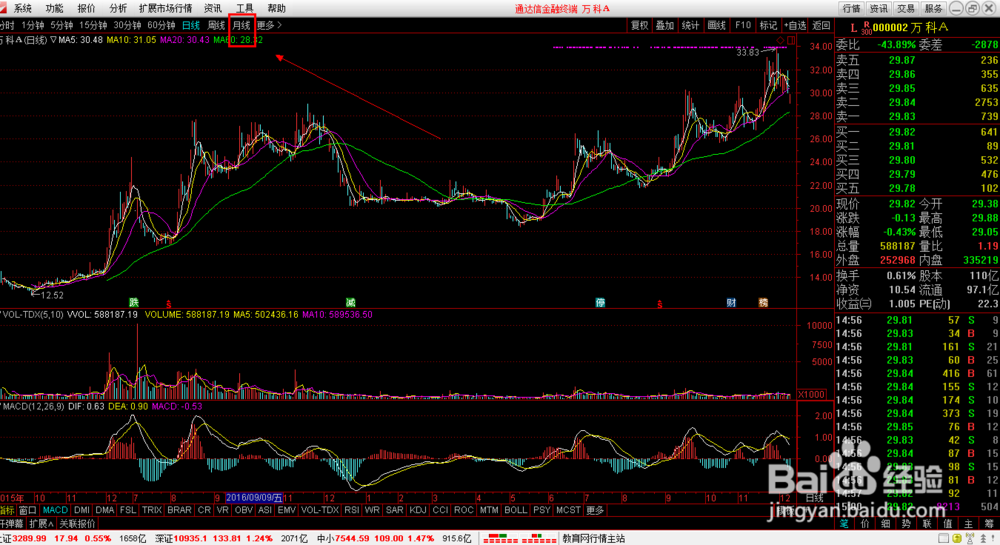Click the diamond icon above the price axis
This screenshot has width=1000, height=545.
click(780, 40)
